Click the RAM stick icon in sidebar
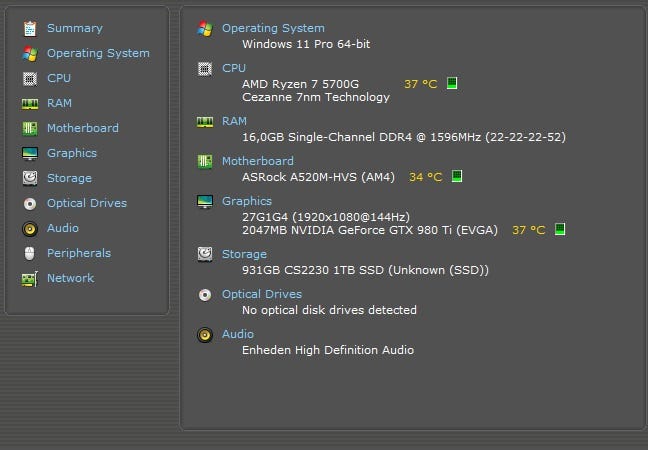The width and height of the screenshot is (648, 450). pos(29,103)
